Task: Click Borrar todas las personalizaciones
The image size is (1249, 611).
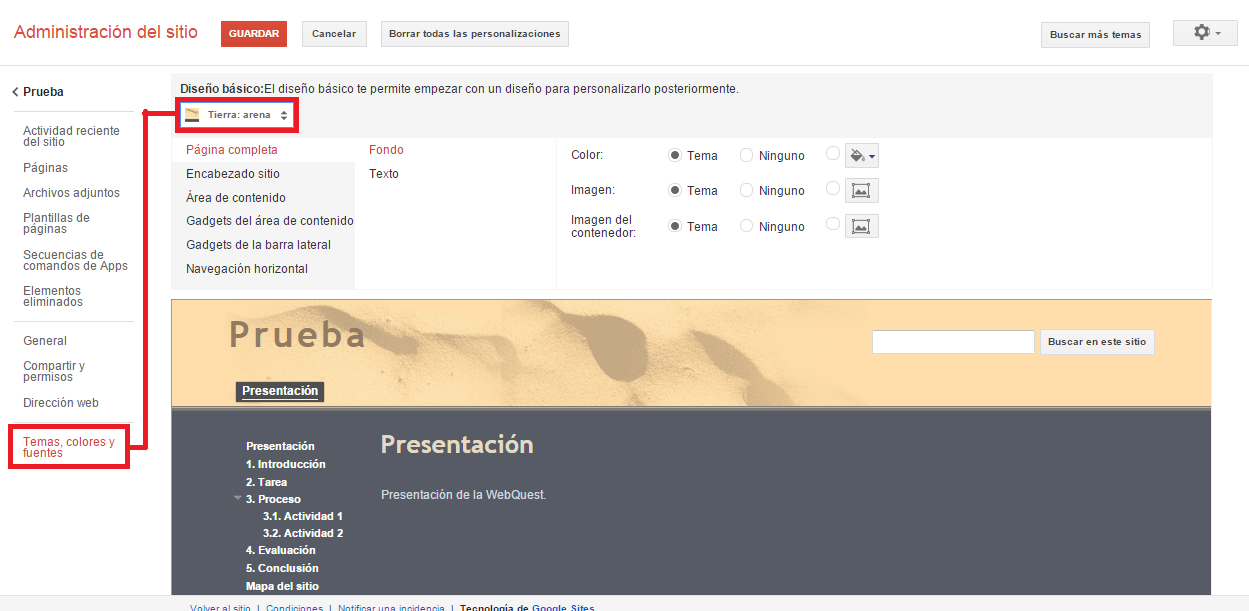Action: pyautogui.click(x=475, y=34)
